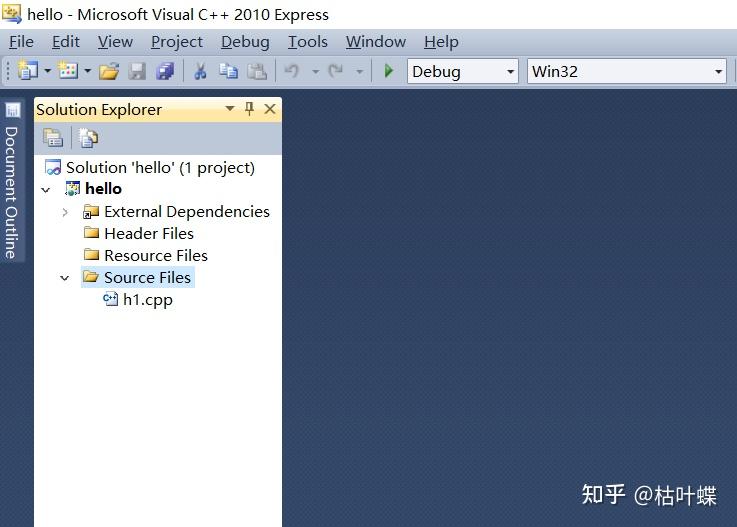Image resolution: width=737 pixels, height=527 pixels.
Task: Open the Debug configuration combo box
Action: coord(463,71)
